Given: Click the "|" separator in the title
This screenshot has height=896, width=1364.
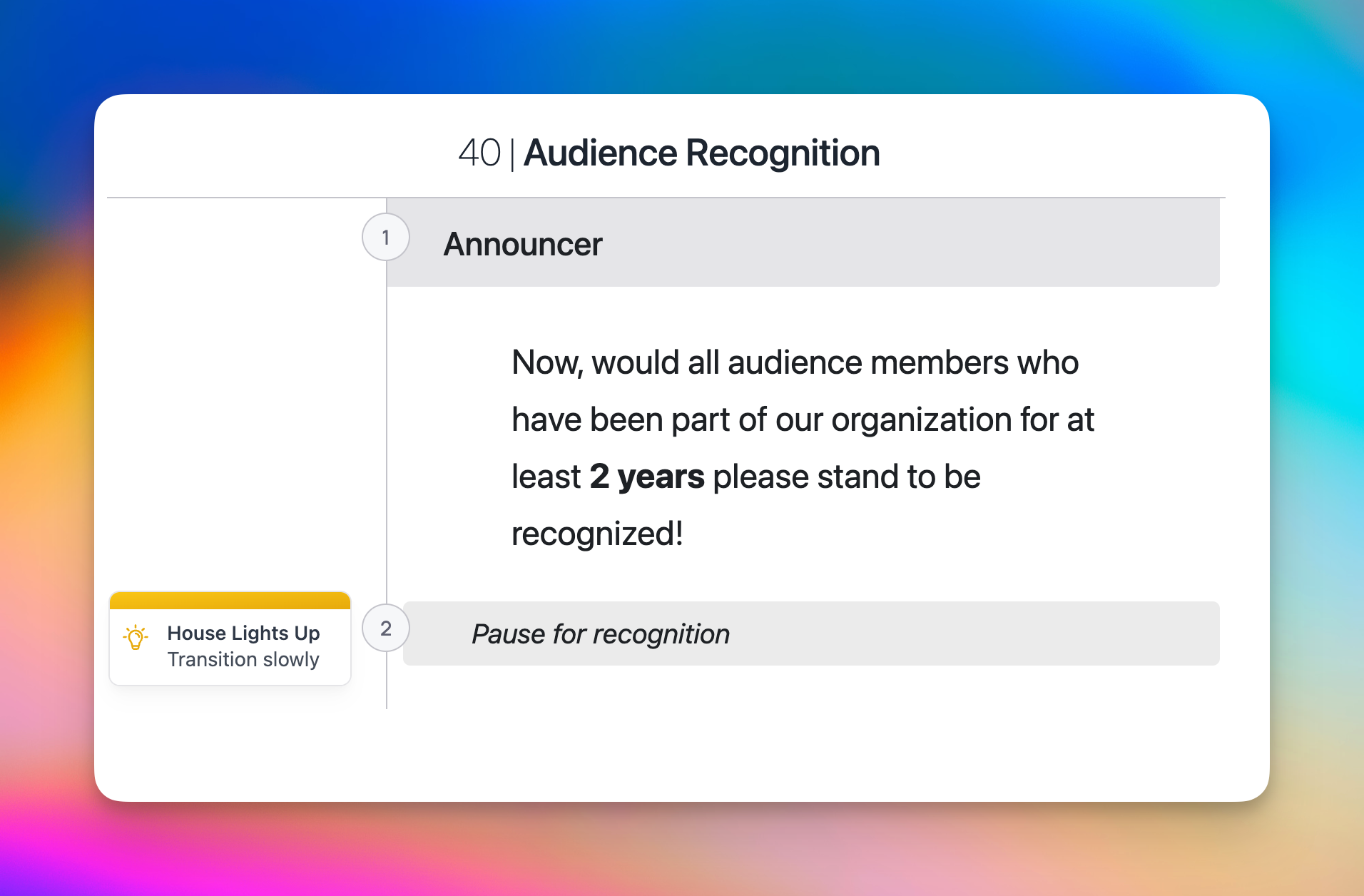Looking at the screenshot, I should [512, 155].
